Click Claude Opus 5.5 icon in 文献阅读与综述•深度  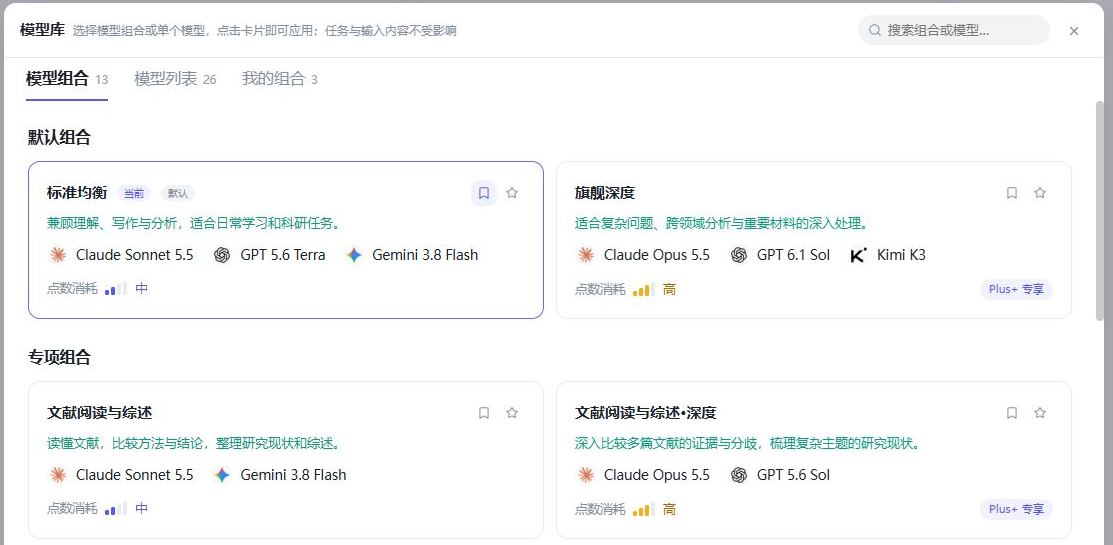[586, 475]
